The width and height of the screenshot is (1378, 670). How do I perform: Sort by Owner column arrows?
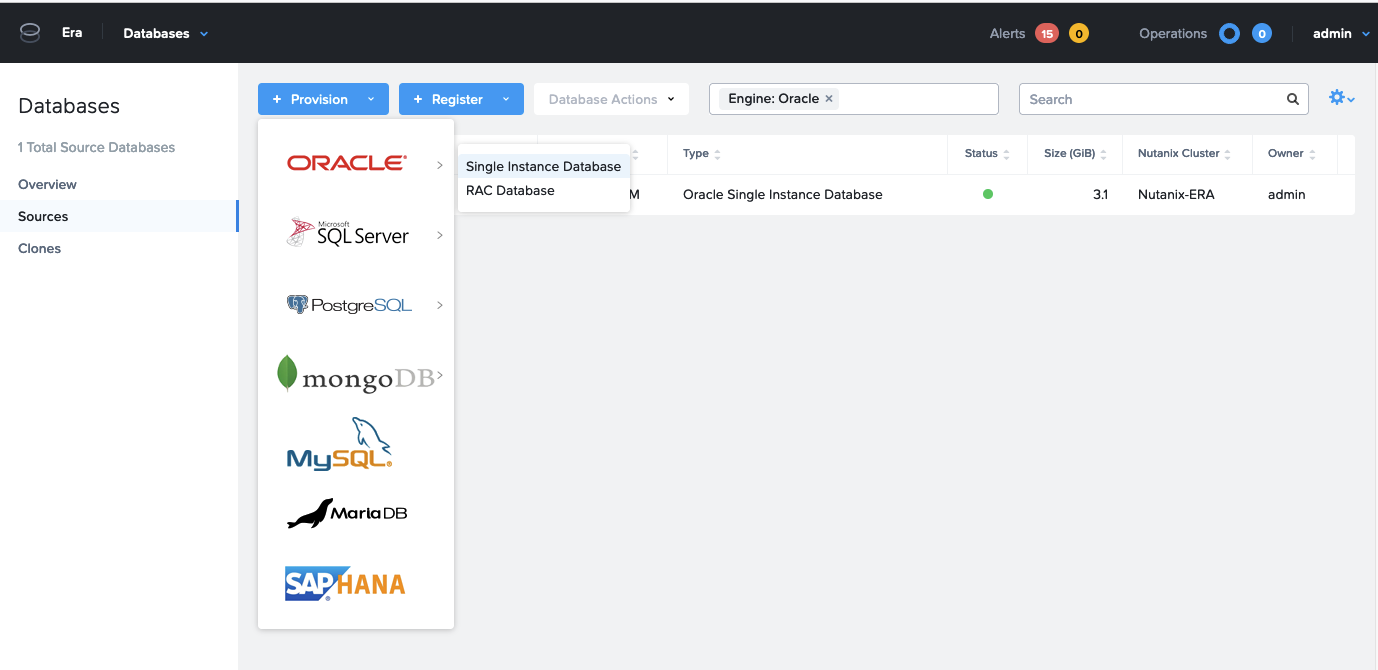point(1313,154)
